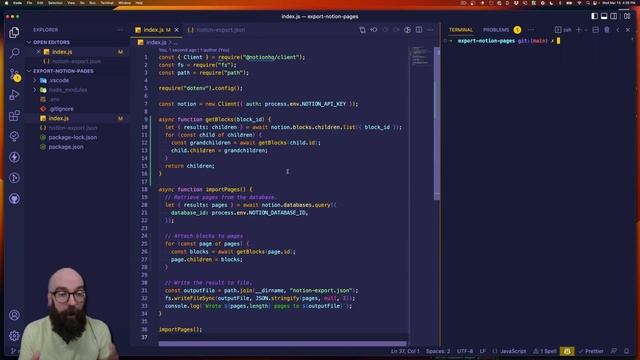
Task: Select notion-export.json in Open Editors list
Action: (76, 61)
